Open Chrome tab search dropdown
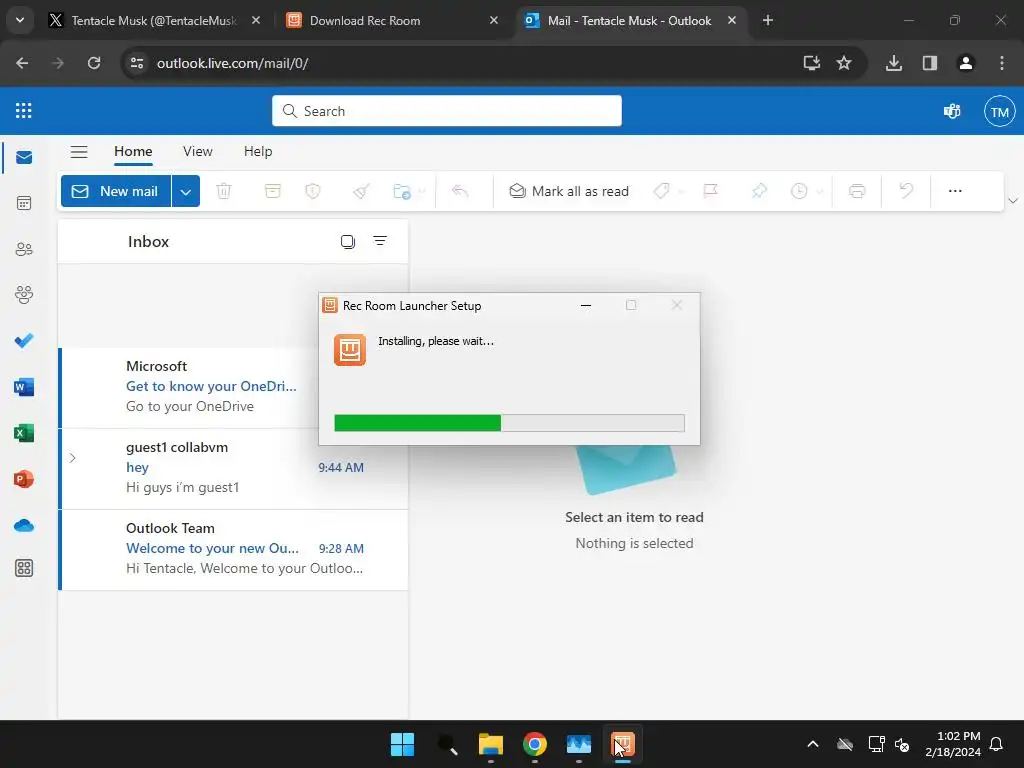This screenshot has width=1024, height=768. pyautogui.click(x=20, y=20)
